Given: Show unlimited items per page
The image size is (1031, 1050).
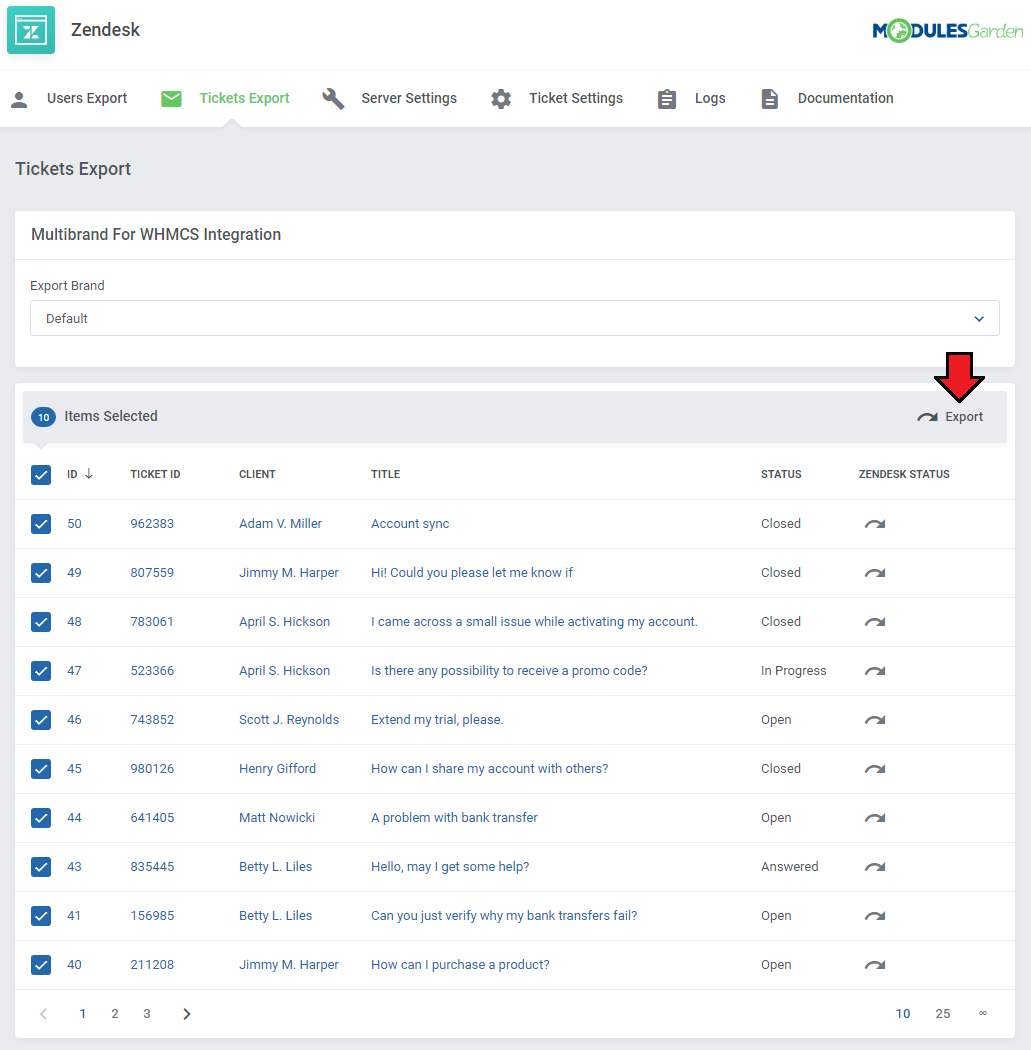Looking at the screenshot, I should tap(982, 1013).
